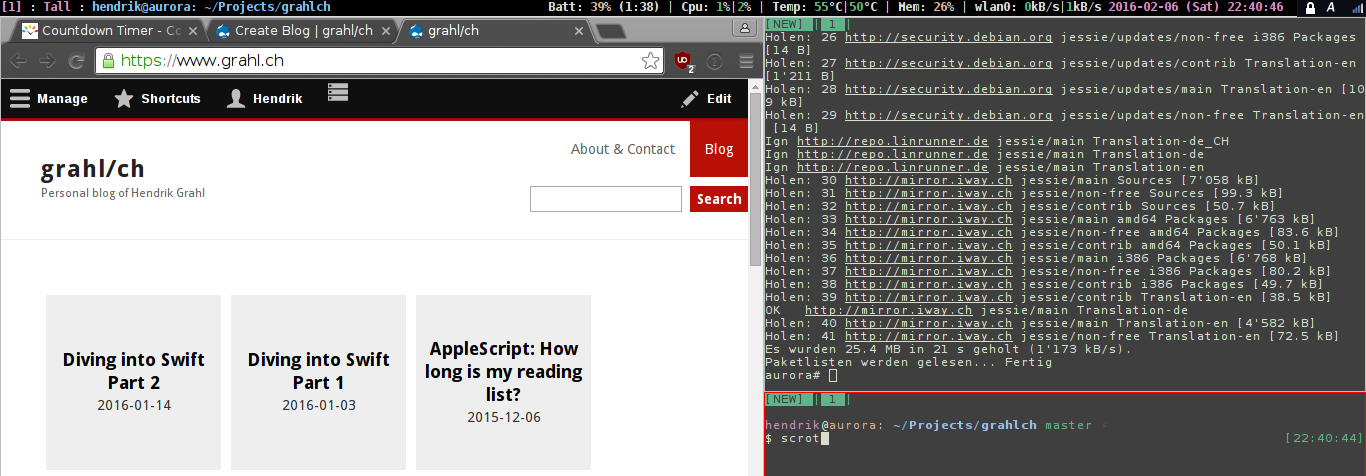
Task: Click the browser forward arrow
Action: click(x=47, y=61)
